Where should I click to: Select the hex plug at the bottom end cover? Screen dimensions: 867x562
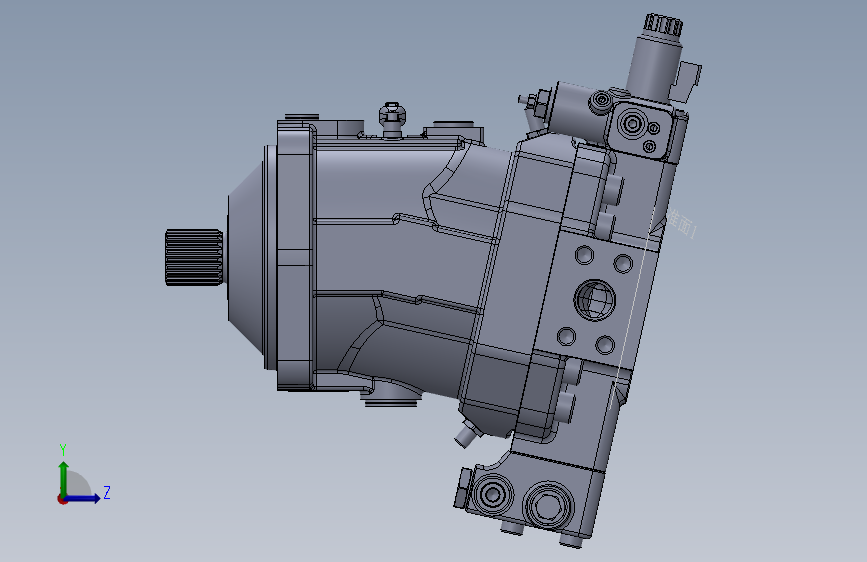549,506
